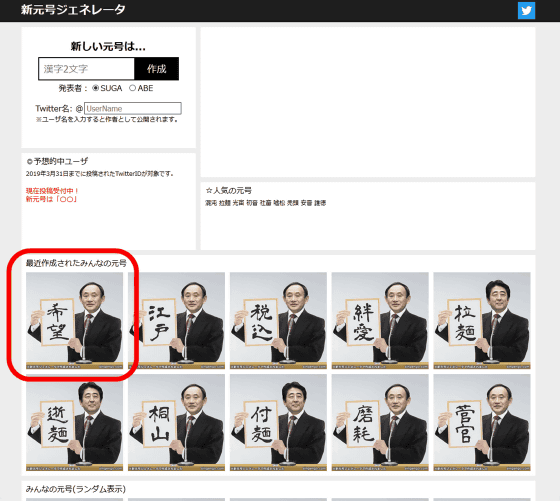Image resolution: width=560 pixels, height=501 pixels.
Task: Open the 付麺 era name thumbnail
Action: [x=278, y=422]
